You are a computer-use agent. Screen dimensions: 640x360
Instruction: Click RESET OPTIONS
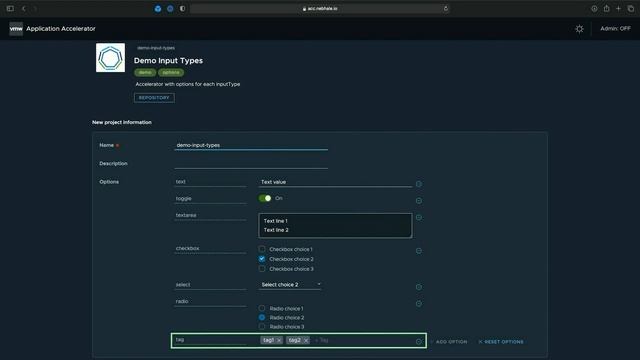point(501,342)
